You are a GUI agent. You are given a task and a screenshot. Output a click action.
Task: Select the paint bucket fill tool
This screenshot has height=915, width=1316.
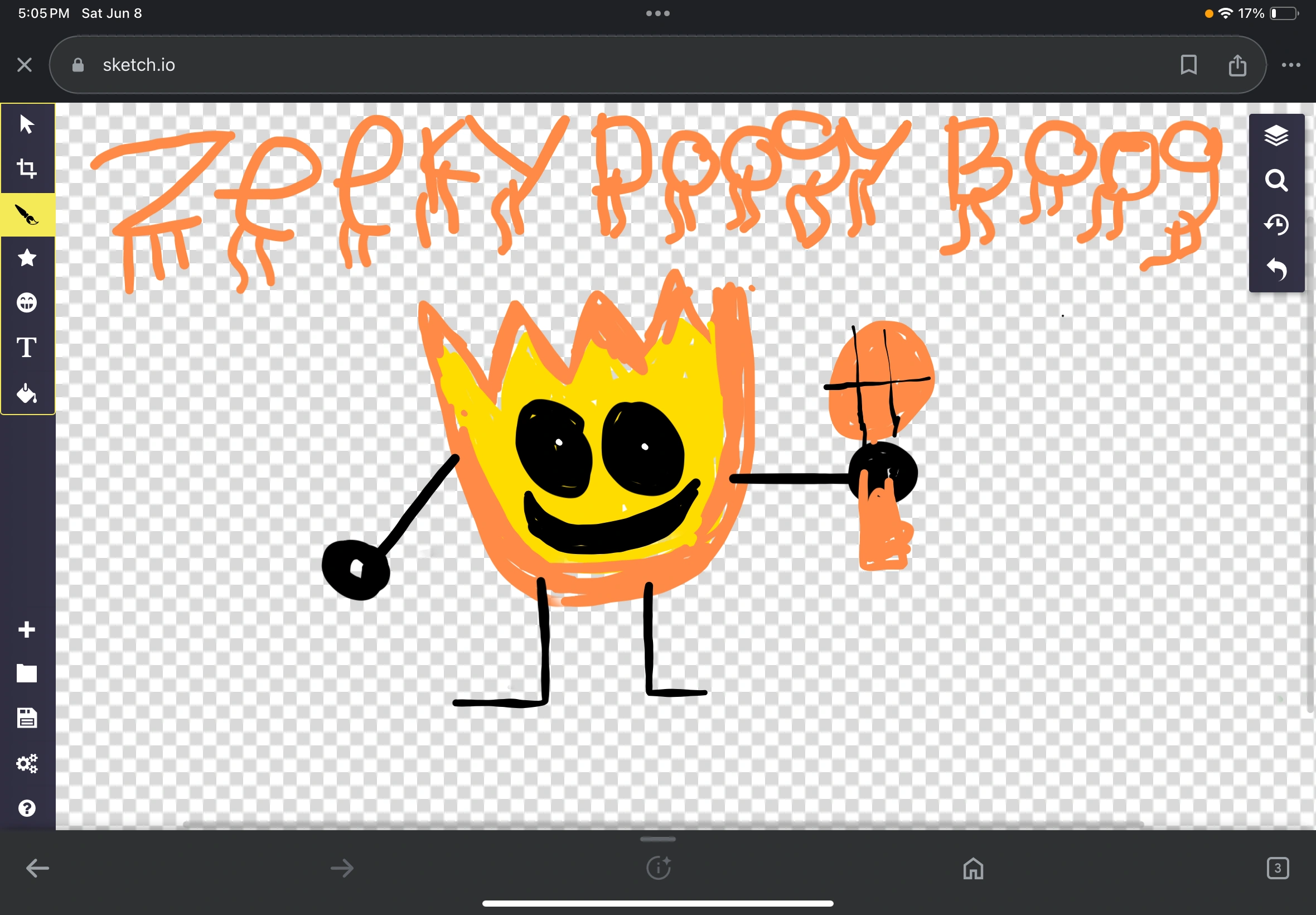tap(26, 393)
